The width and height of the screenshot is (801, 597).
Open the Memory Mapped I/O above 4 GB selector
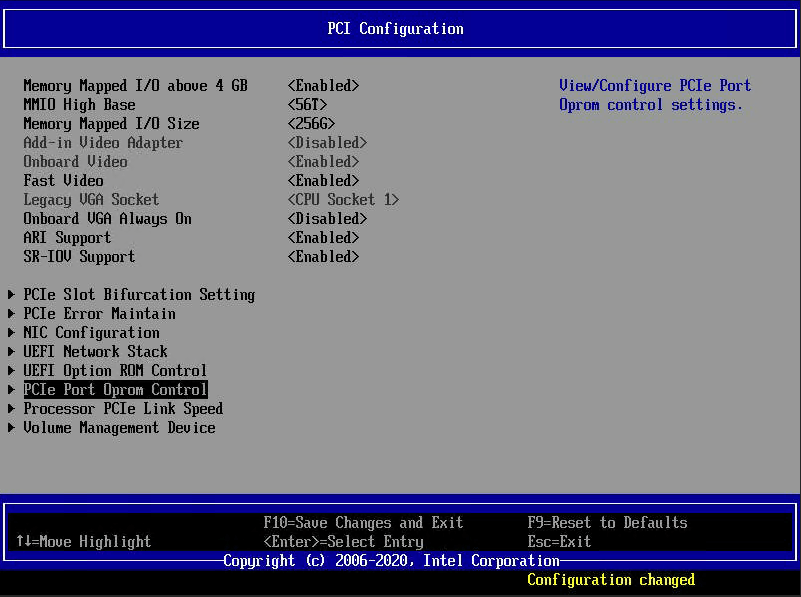pyautogui.click(x=322, y=85)
